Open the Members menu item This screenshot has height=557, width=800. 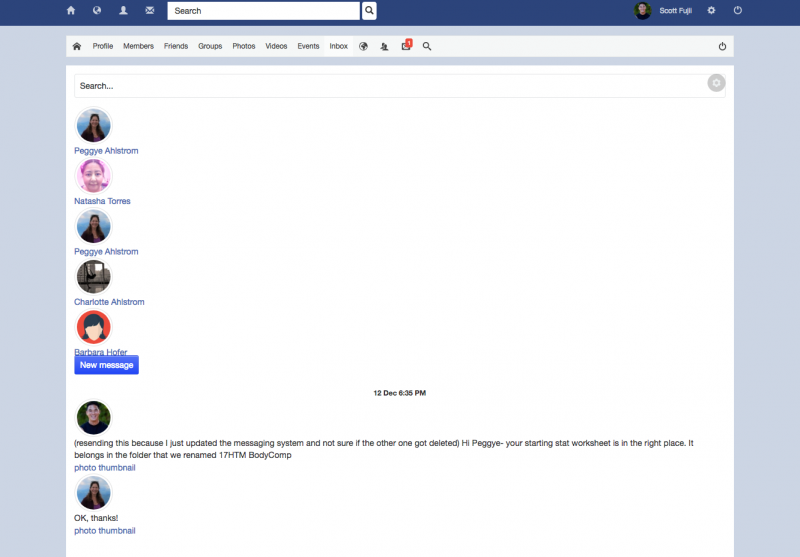pos(138,46)
